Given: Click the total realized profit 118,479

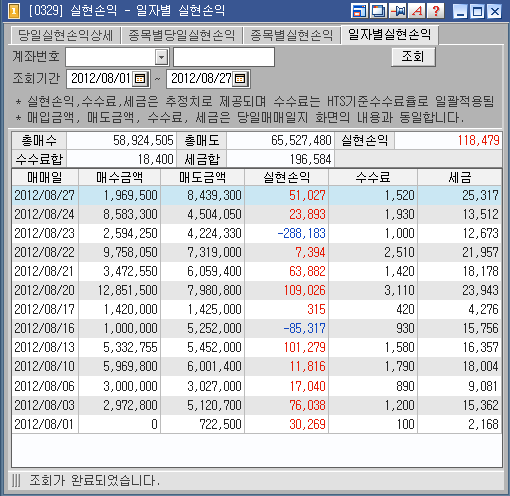Looking at the screenshot, I should point(479,140).
